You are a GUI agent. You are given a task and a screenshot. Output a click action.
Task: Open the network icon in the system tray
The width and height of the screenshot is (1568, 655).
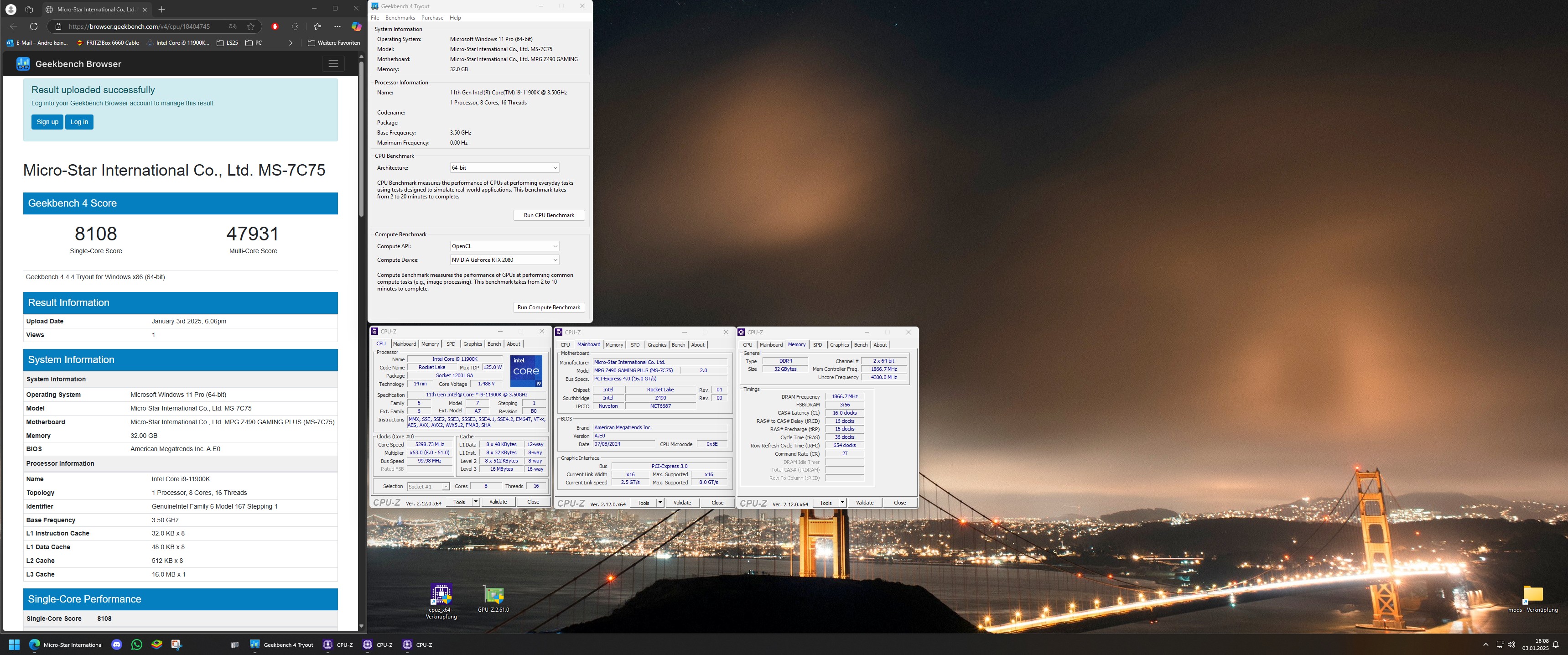(x=1500, y=644)
